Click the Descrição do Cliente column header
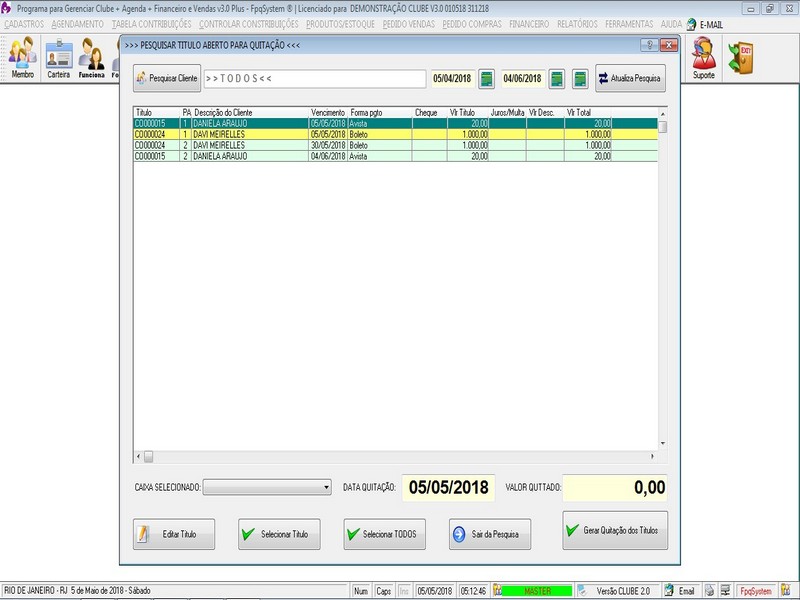Image resolution: width=800 pixels, height=600 pixels. tap(251, 113)
